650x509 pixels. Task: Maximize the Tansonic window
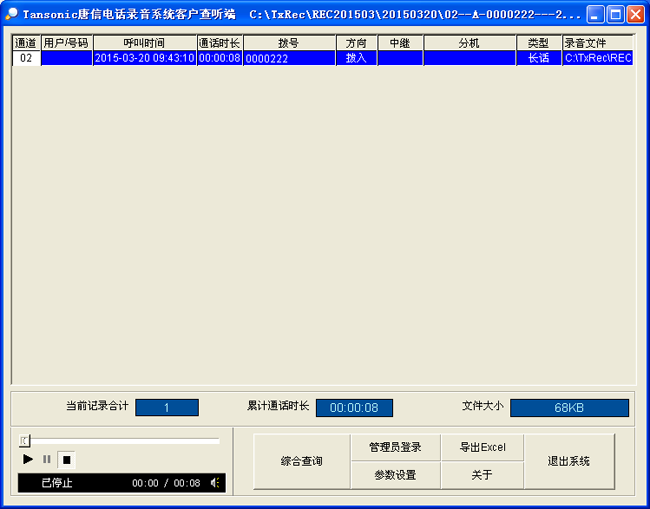(615, 14)
